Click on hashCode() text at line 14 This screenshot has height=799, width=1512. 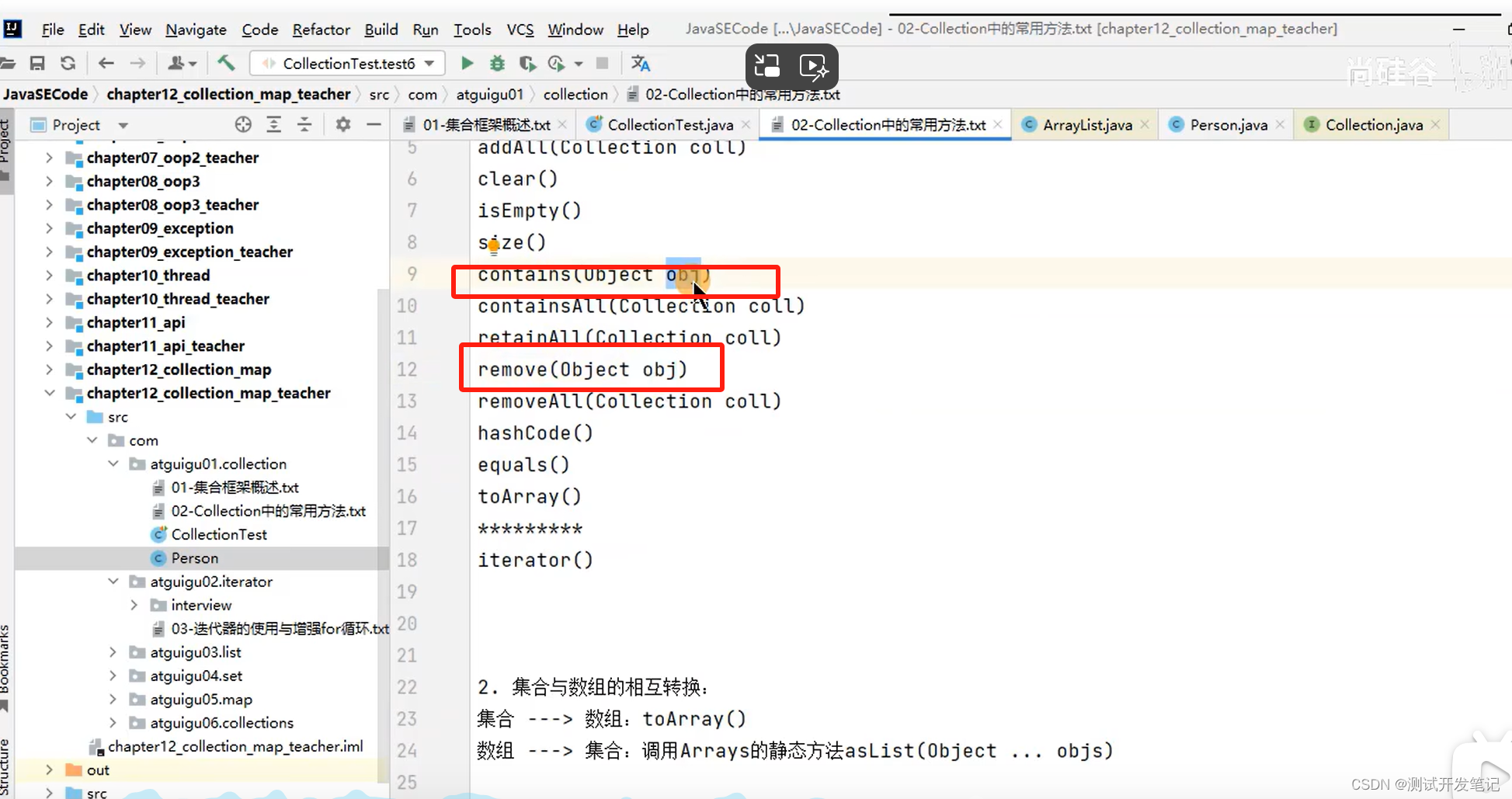point(535,433)
